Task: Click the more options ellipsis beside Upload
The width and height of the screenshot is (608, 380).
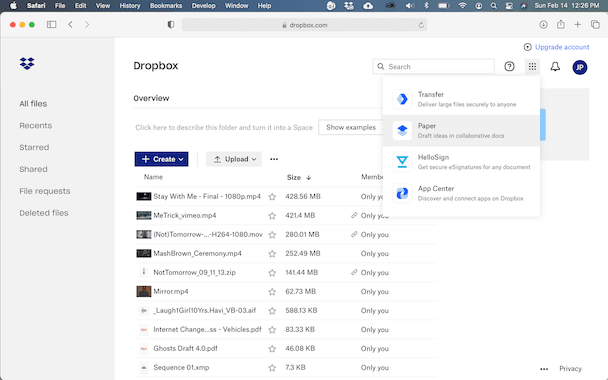Action: [274, 159]
